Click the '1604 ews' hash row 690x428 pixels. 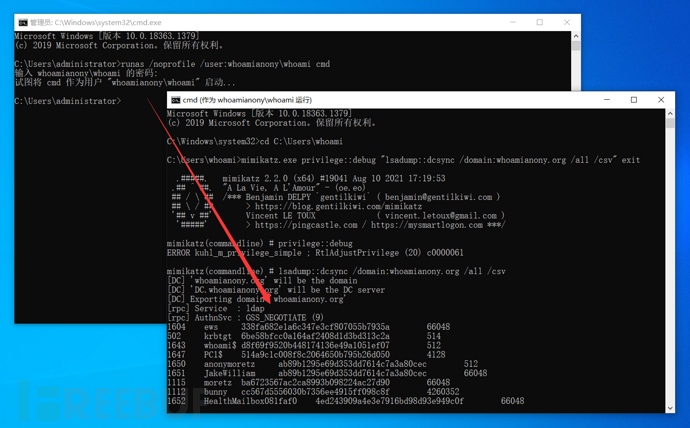click(x=308, y=327)
